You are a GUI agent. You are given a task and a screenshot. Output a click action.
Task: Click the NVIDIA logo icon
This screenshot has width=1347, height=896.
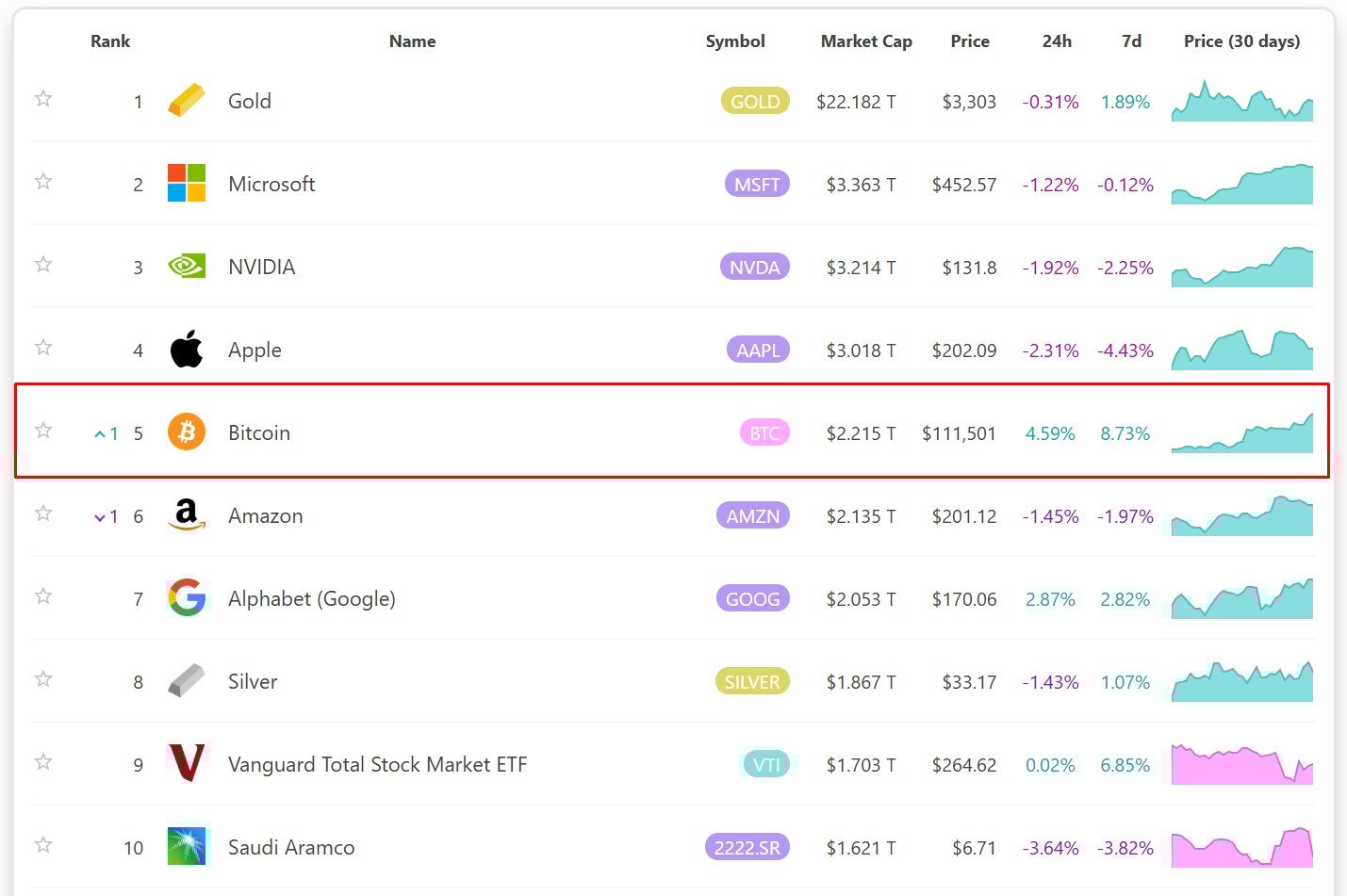pyautogui.click(x=186, y=266)
